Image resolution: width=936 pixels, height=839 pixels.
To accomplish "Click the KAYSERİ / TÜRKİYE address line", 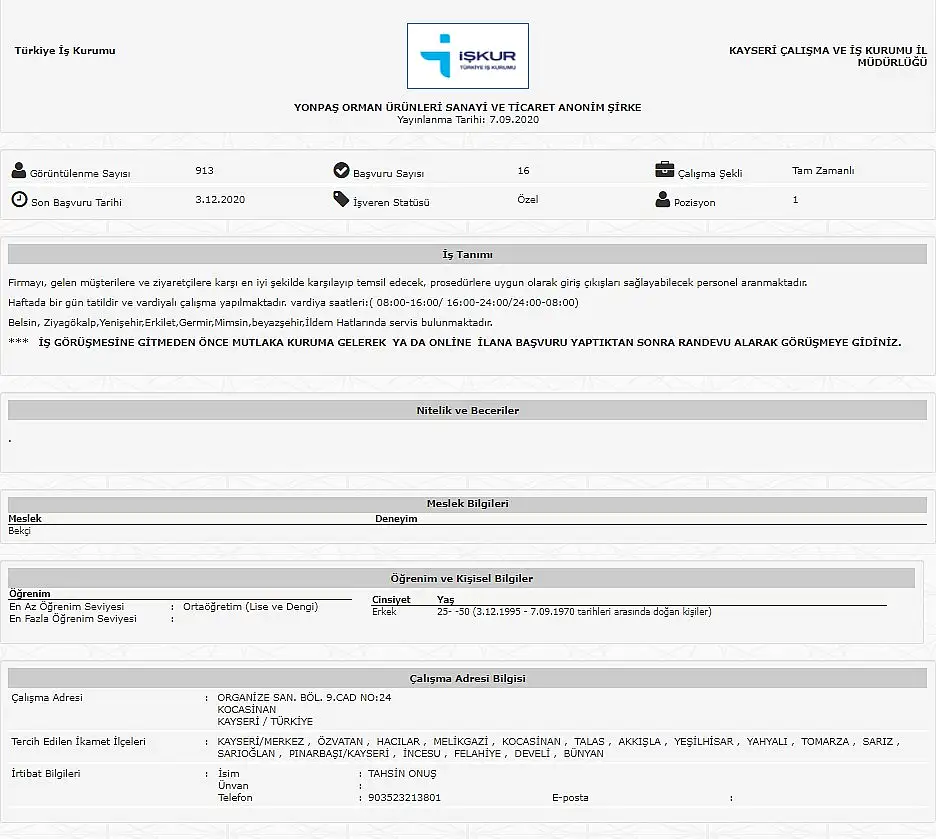I will pos(265,721).
